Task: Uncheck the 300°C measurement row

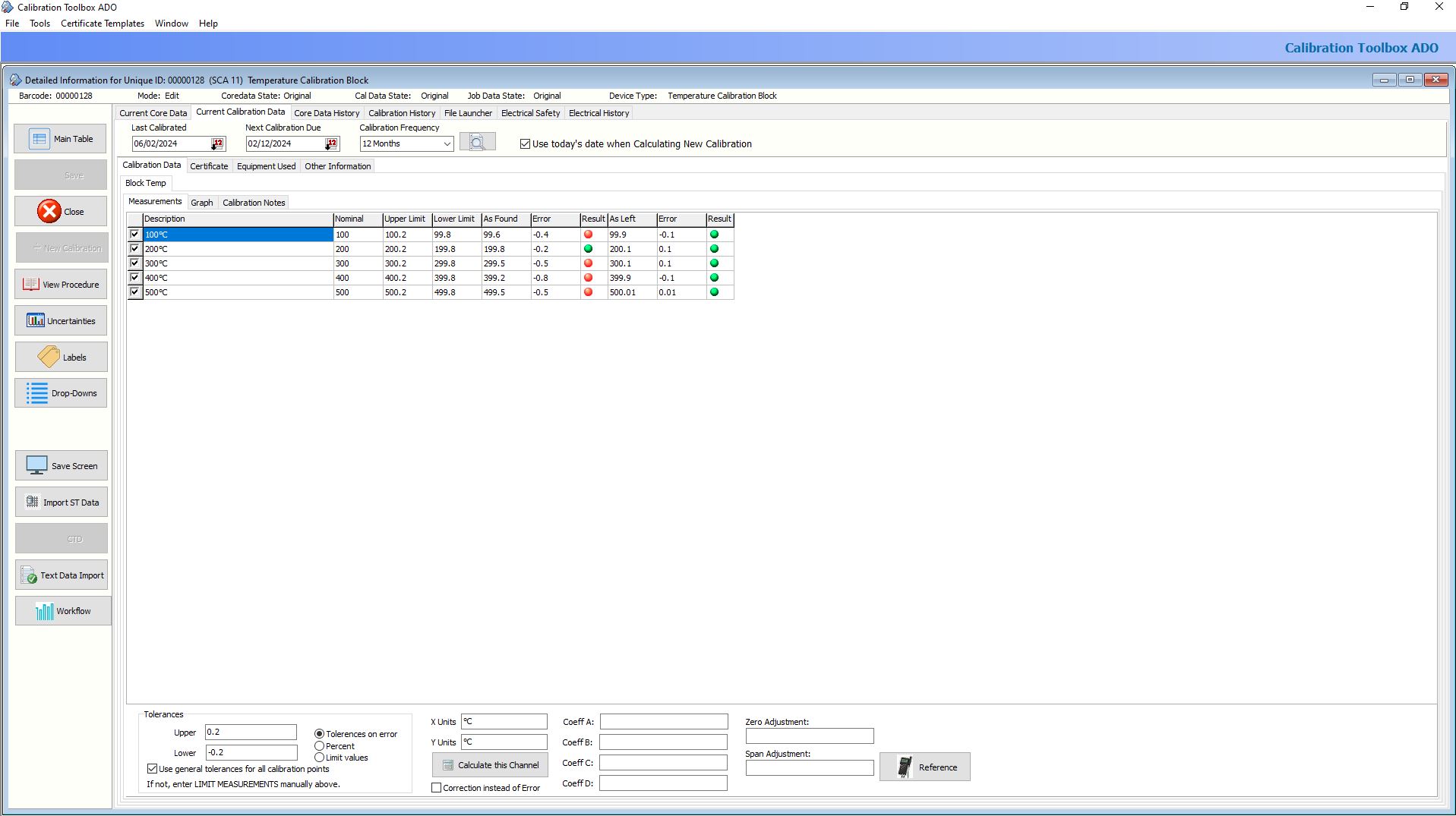Action: (134, 263)
